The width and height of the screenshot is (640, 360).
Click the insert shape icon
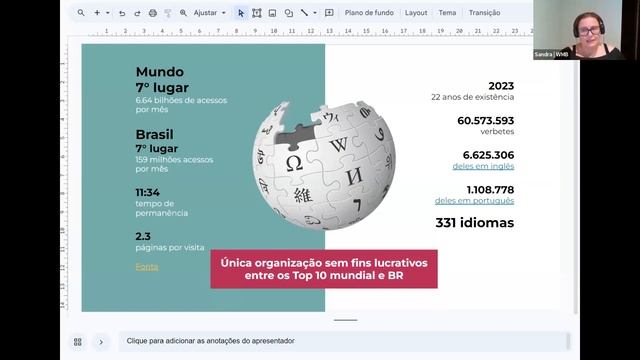[289, 13]
